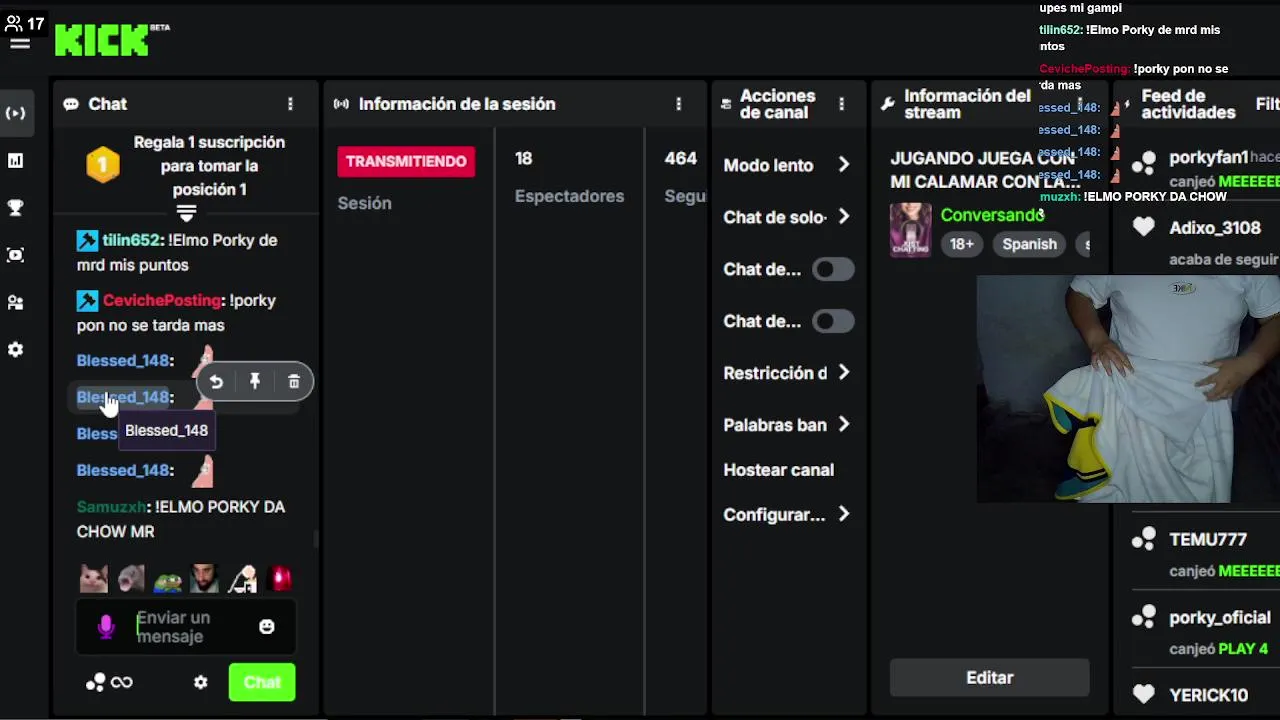Pin the hovered Blessed_148 message
The image size is (1280, 720).
point(255,381)
